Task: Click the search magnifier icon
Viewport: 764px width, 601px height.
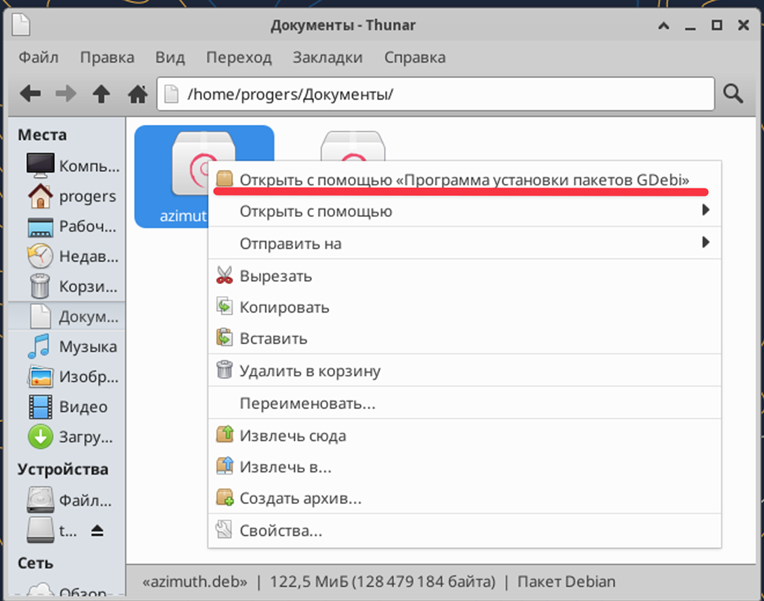Action: pos(733,93)
